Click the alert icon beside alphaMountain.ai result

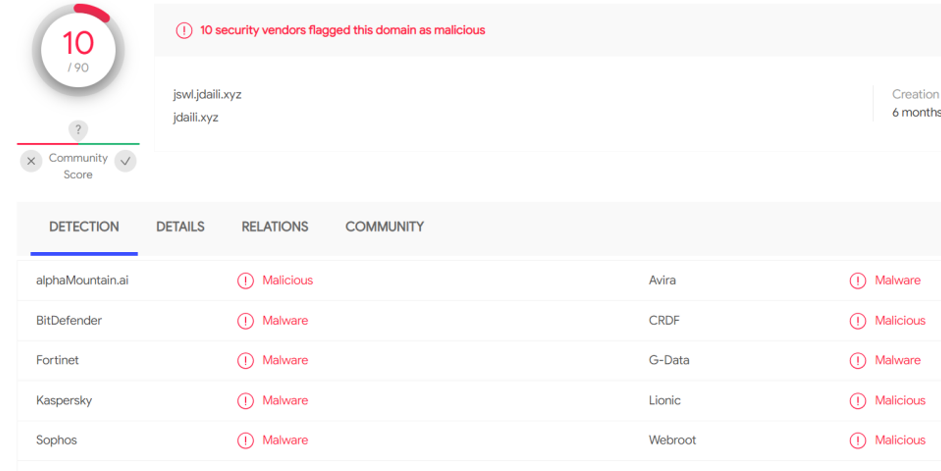pos(245,281)
